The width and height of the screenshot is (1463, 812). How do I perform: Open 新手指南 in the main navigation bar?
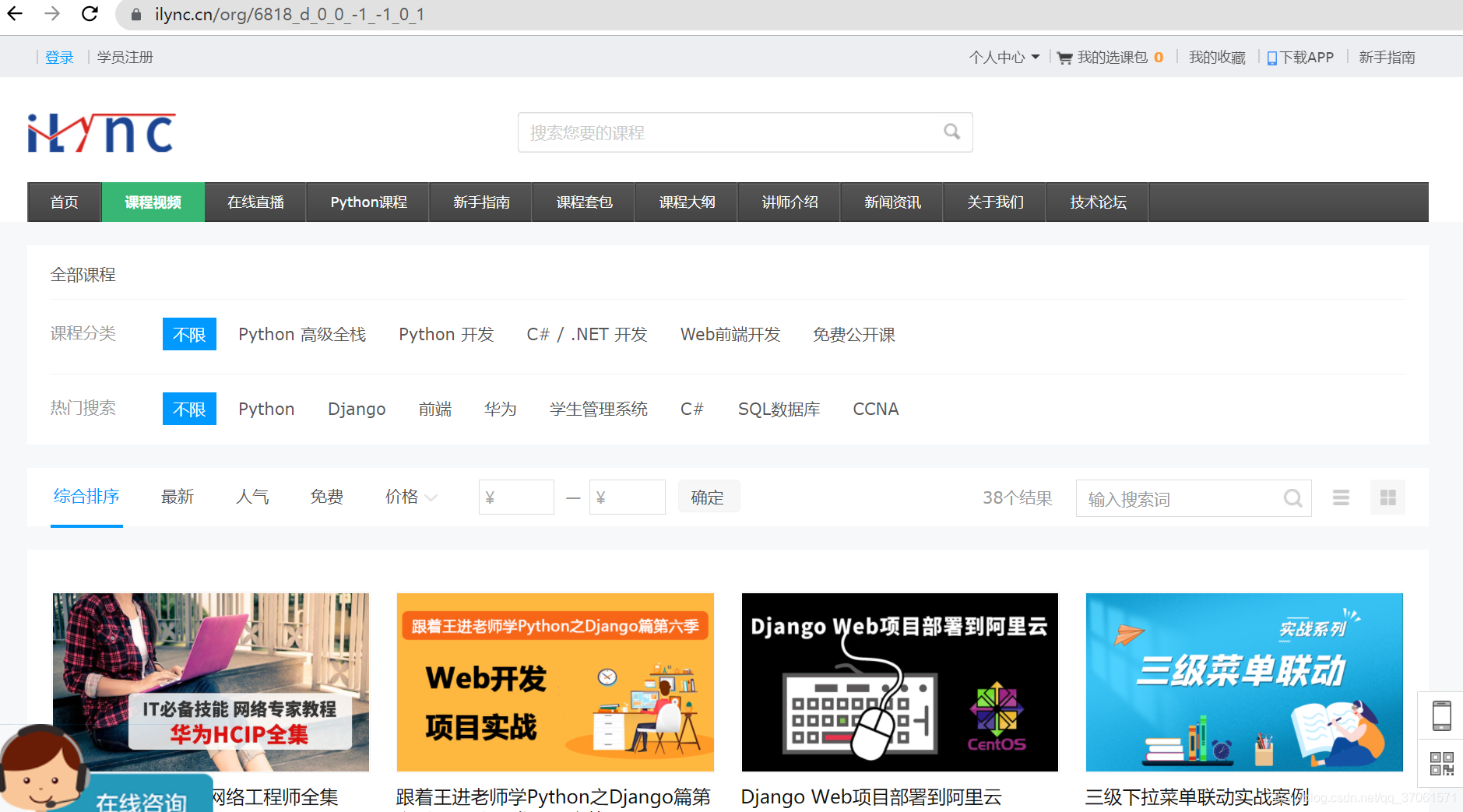coord(481,202)
